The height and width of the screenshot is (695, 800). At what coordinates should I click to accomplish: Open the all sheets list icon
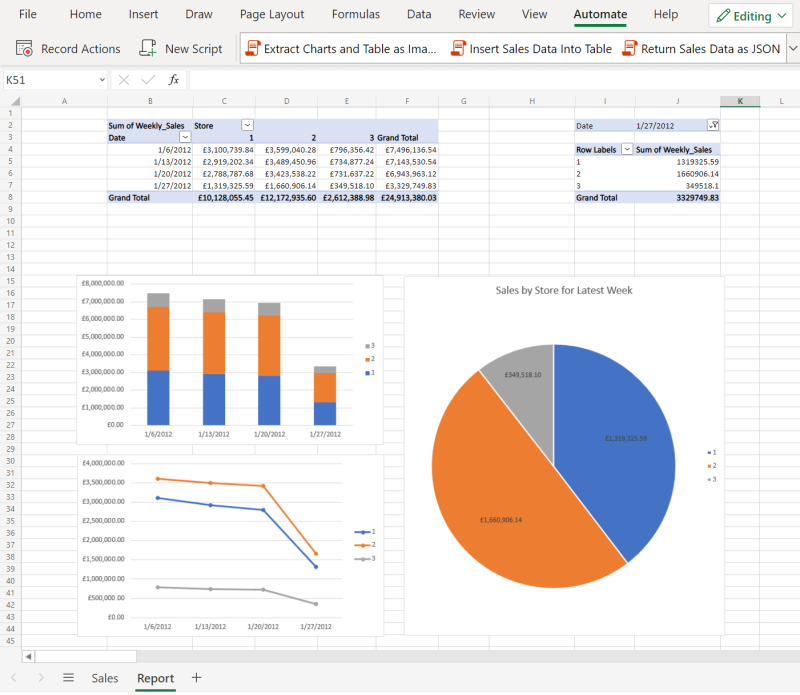[68, 678]
